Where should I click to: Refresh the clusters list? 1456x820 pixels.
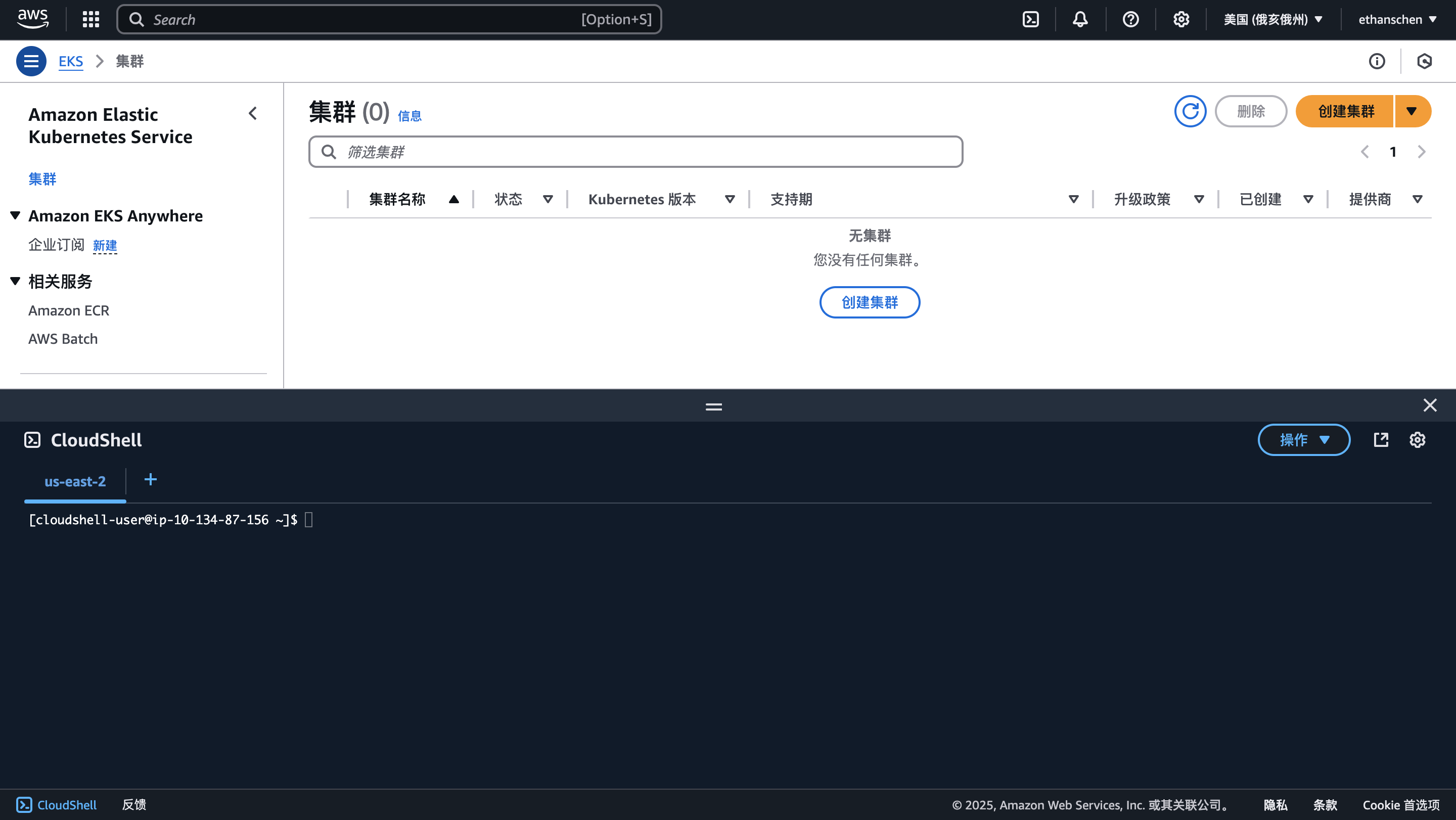click(x=1191, y=111)
